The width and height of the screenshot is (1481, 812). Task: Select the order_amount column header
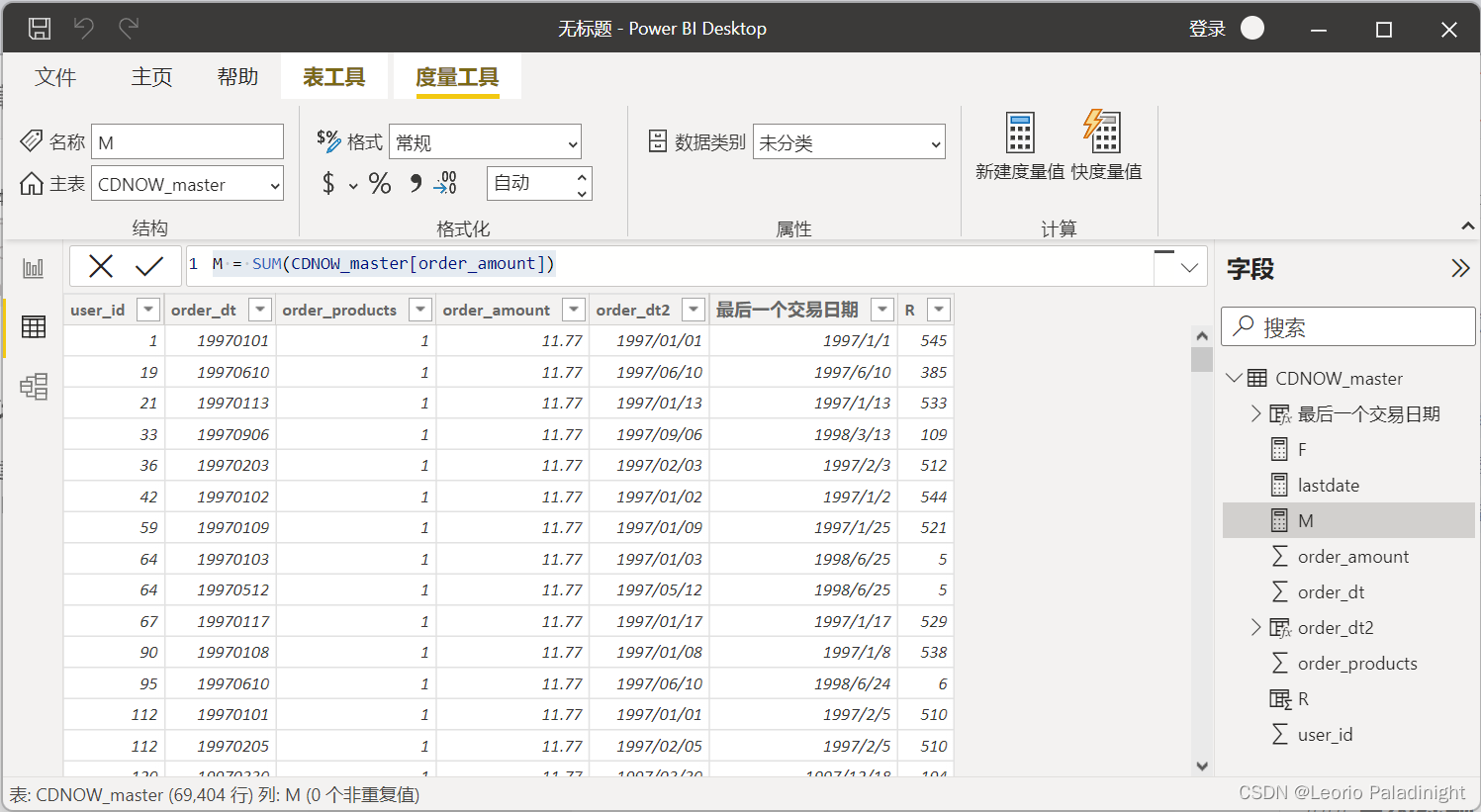pos(497,310)
